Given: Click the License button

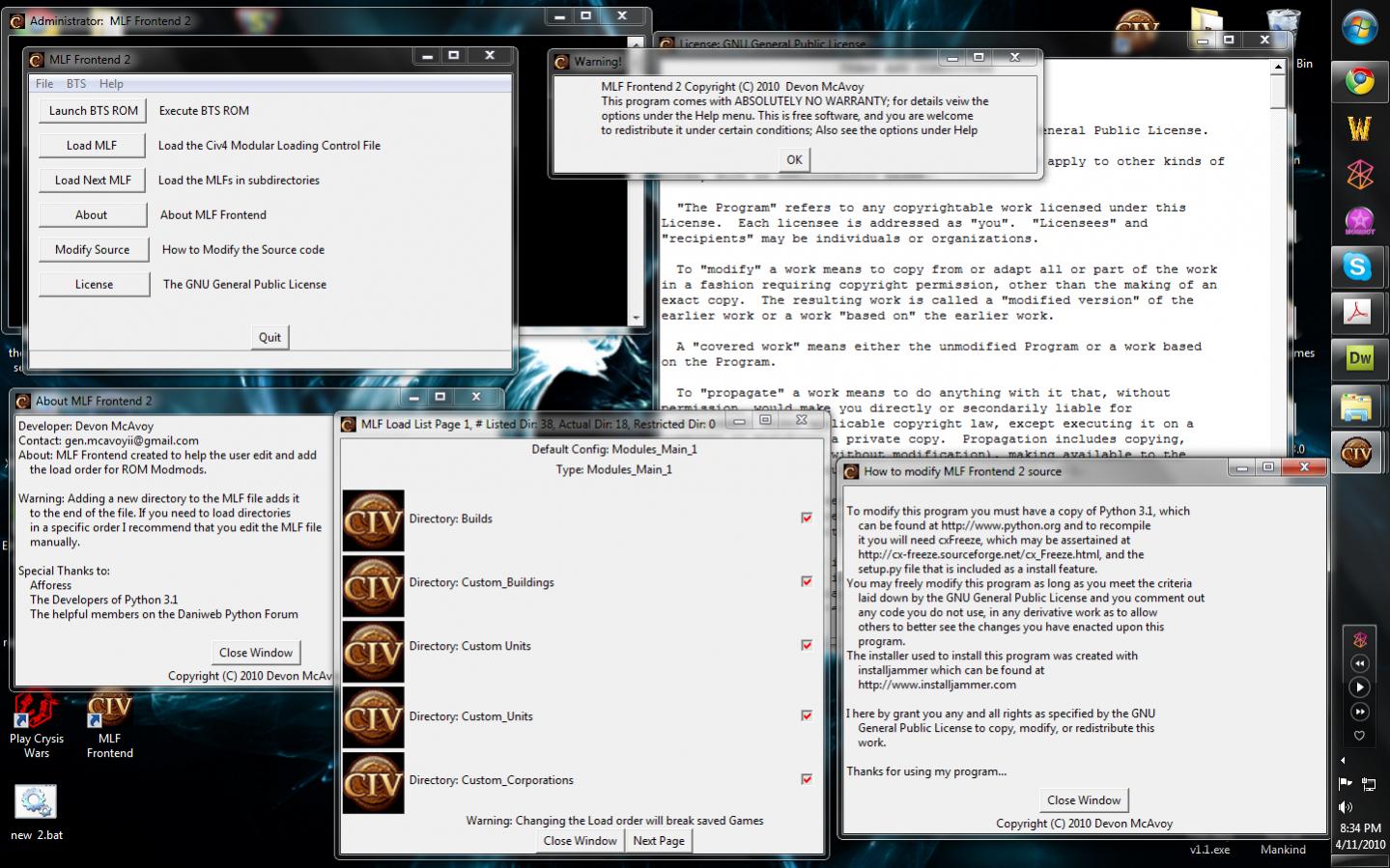Looking at the screenshot, I should point(95,285).
